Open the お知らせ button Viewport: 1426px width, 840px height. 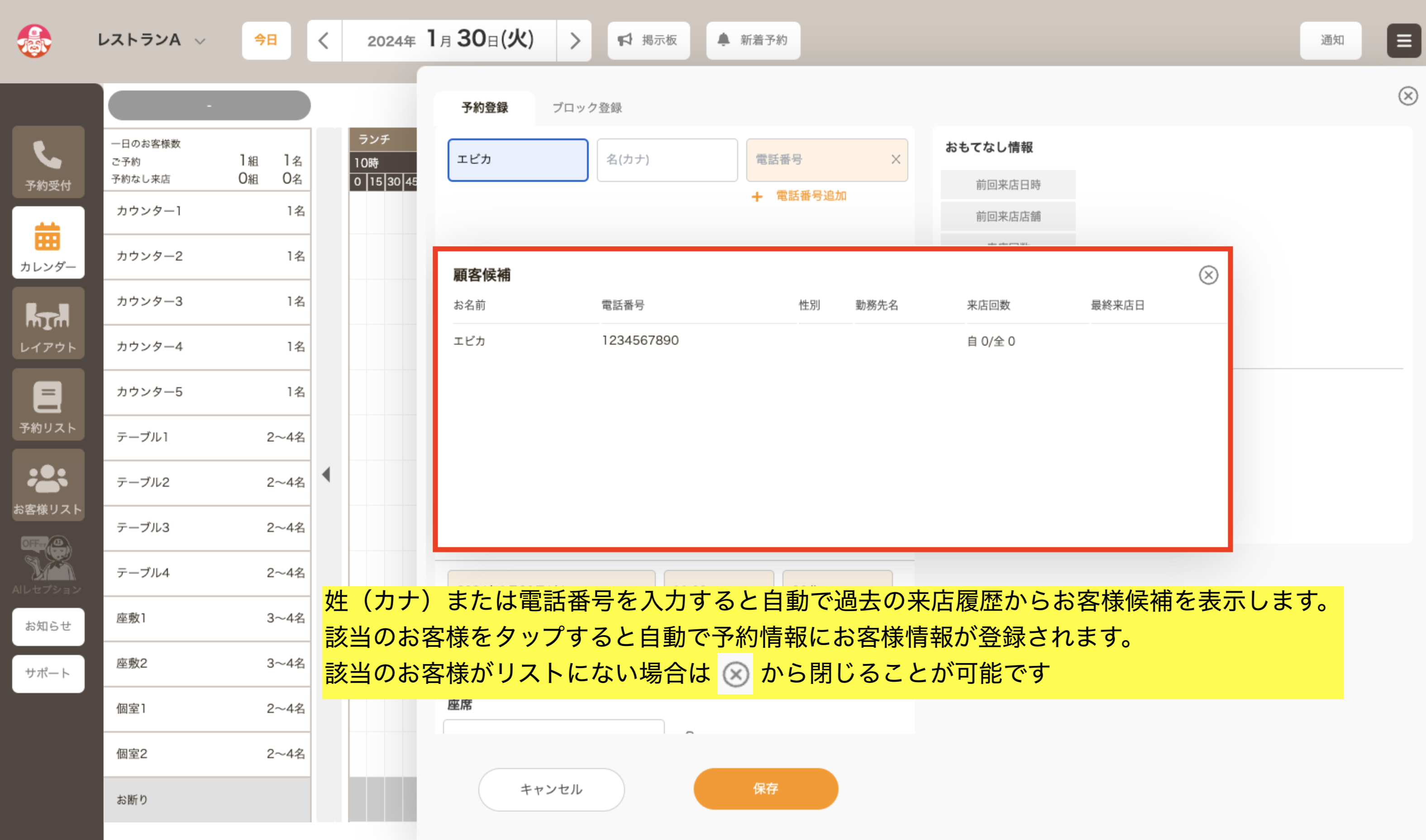click(x=48, y=626)
